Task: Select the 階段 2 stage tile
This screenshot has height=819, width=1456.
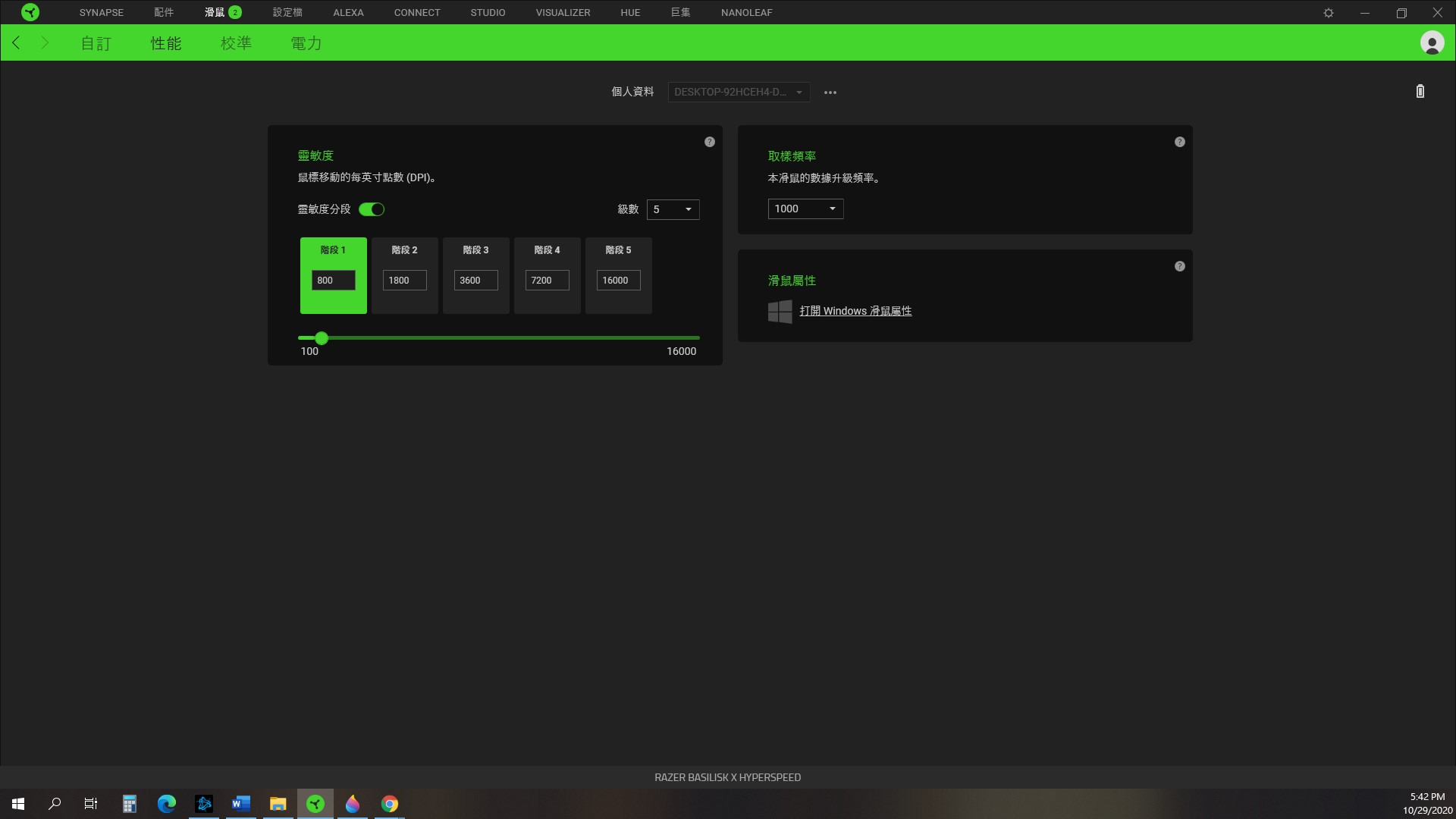Action: [x=405, y=275]
